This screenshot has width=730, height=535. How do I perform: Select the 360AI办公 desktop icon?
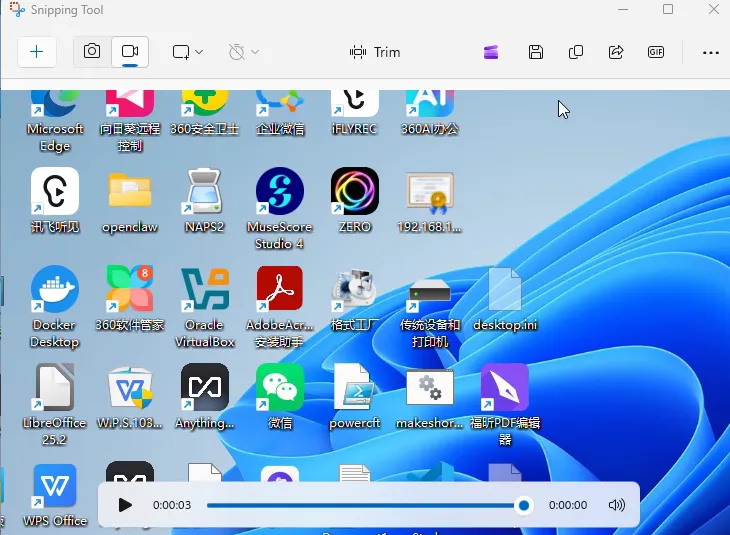coord(430,113)
